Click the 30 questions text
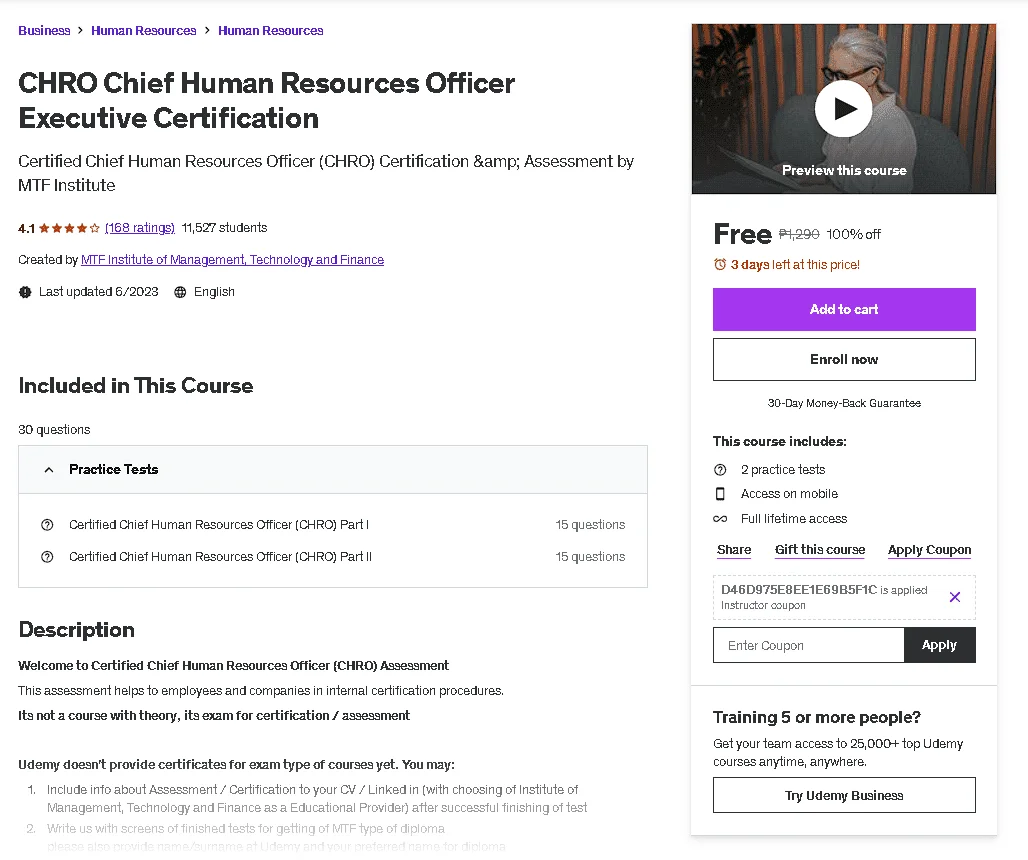The width and height of the screenshot is (1028, 860). coord(54,429)
